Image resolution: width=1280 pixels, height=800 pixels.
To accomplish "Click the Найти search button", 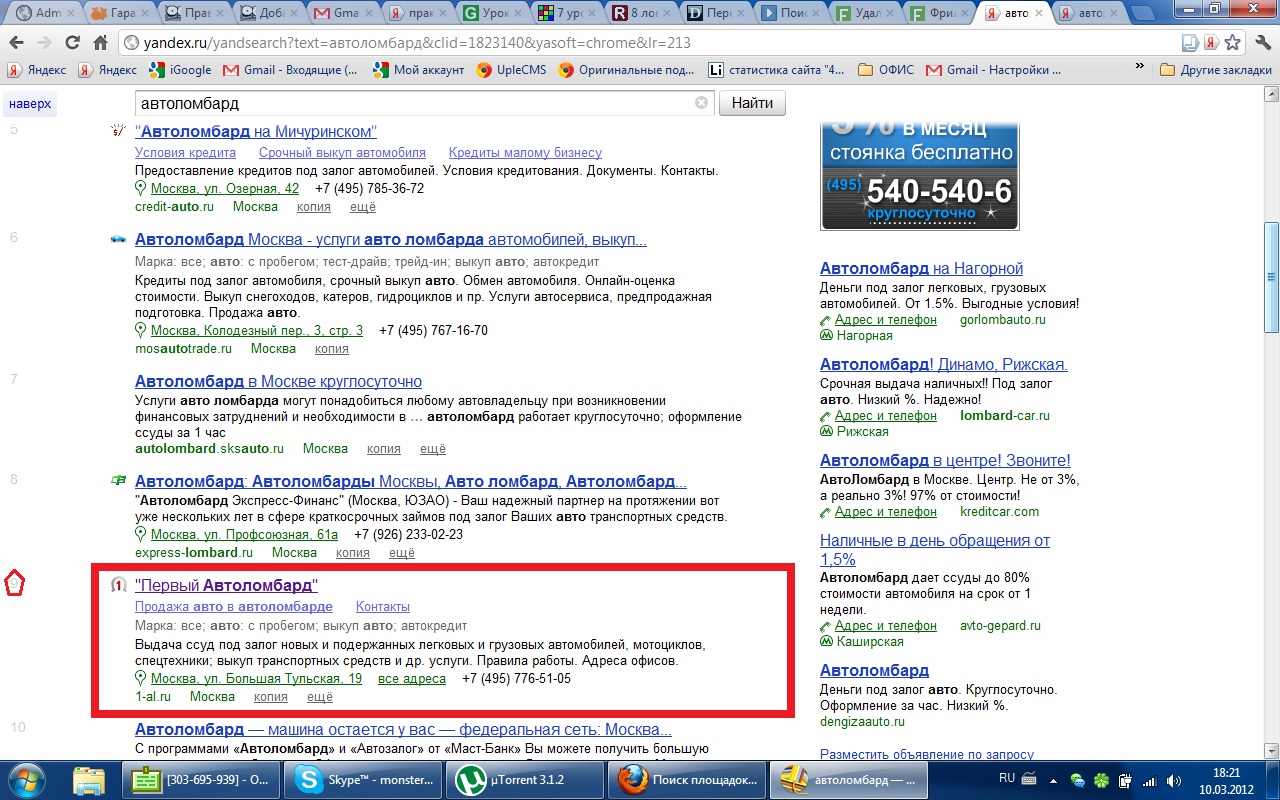I will point(752,103).
